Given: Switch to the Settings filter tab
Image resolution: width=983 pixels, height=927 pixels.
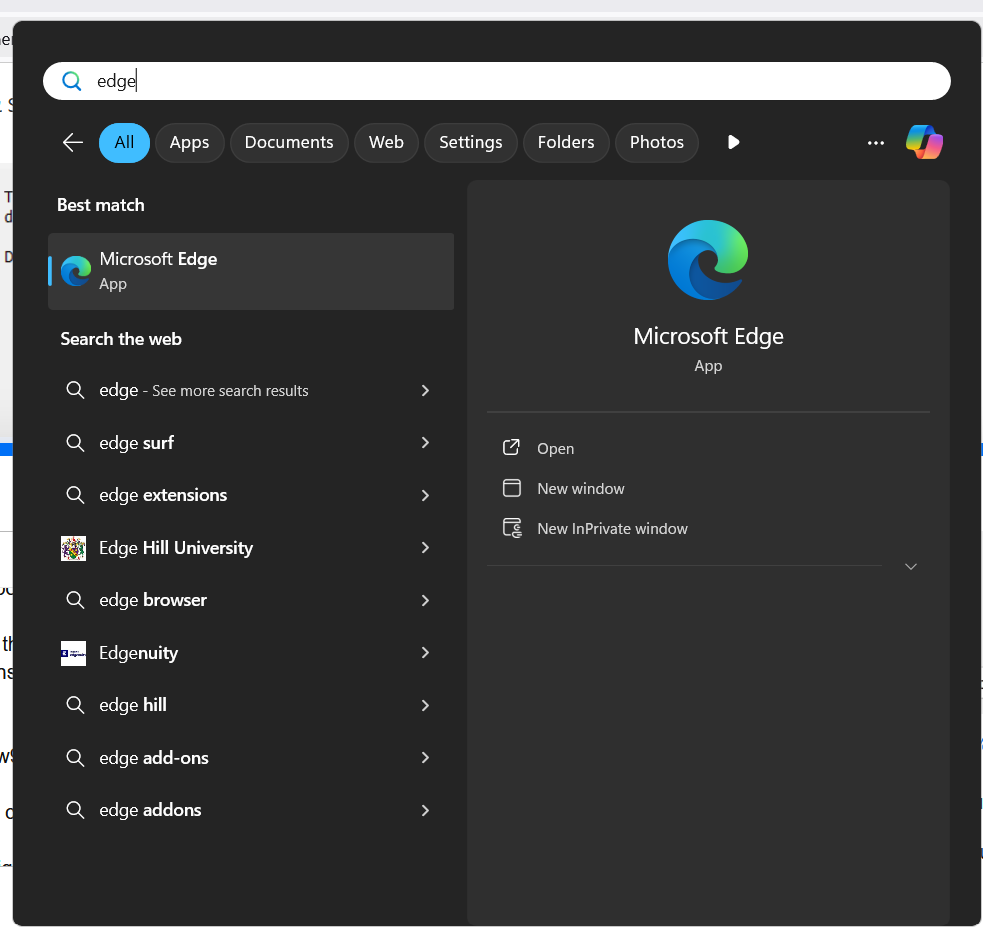Looking at the screenshot, I should pyautogui.click(x=471, y=142).
